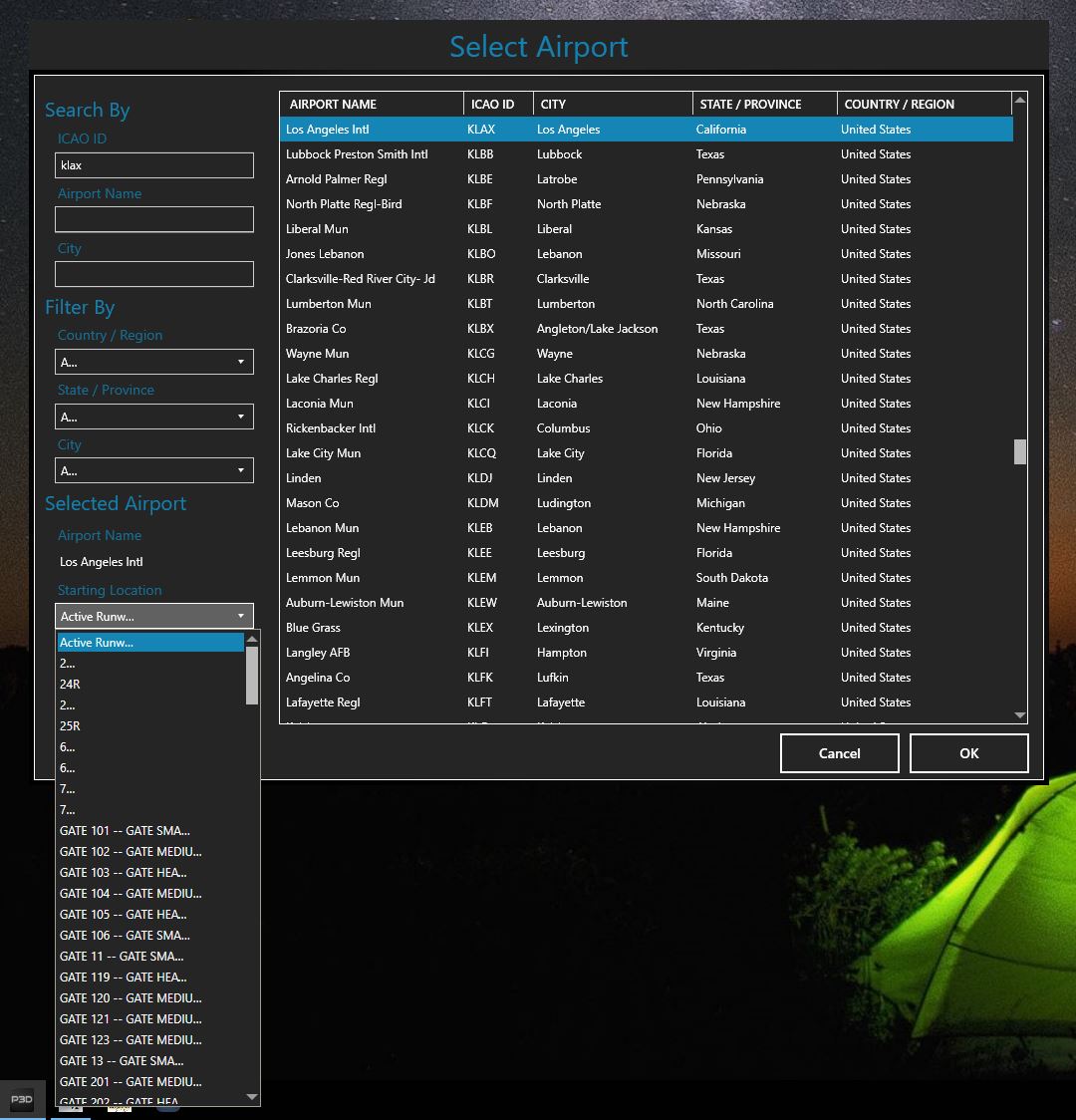Screen dimensions: 1076x1120
Task: Open the Country / Region filter dropdown
Action: click(x=154, y=362)
